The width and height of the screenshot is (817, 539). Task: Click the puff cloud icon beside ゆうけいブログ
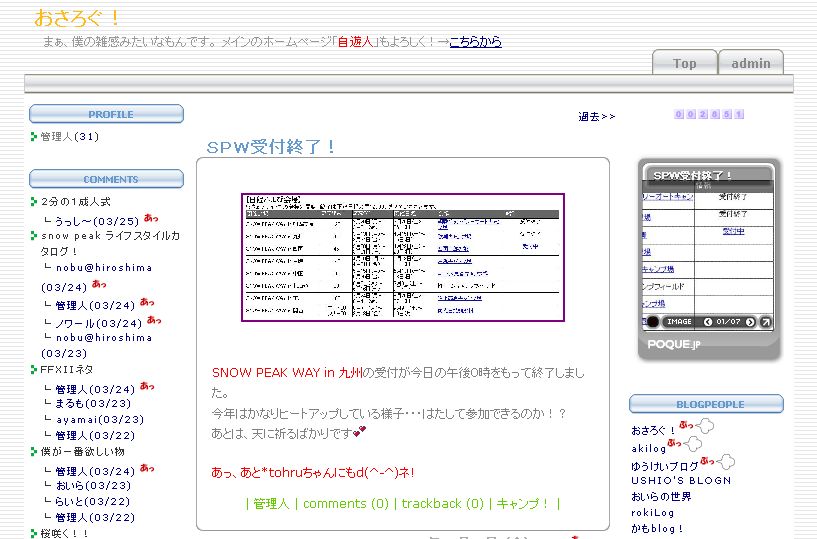pyautogui.click(x=726, y=461)
